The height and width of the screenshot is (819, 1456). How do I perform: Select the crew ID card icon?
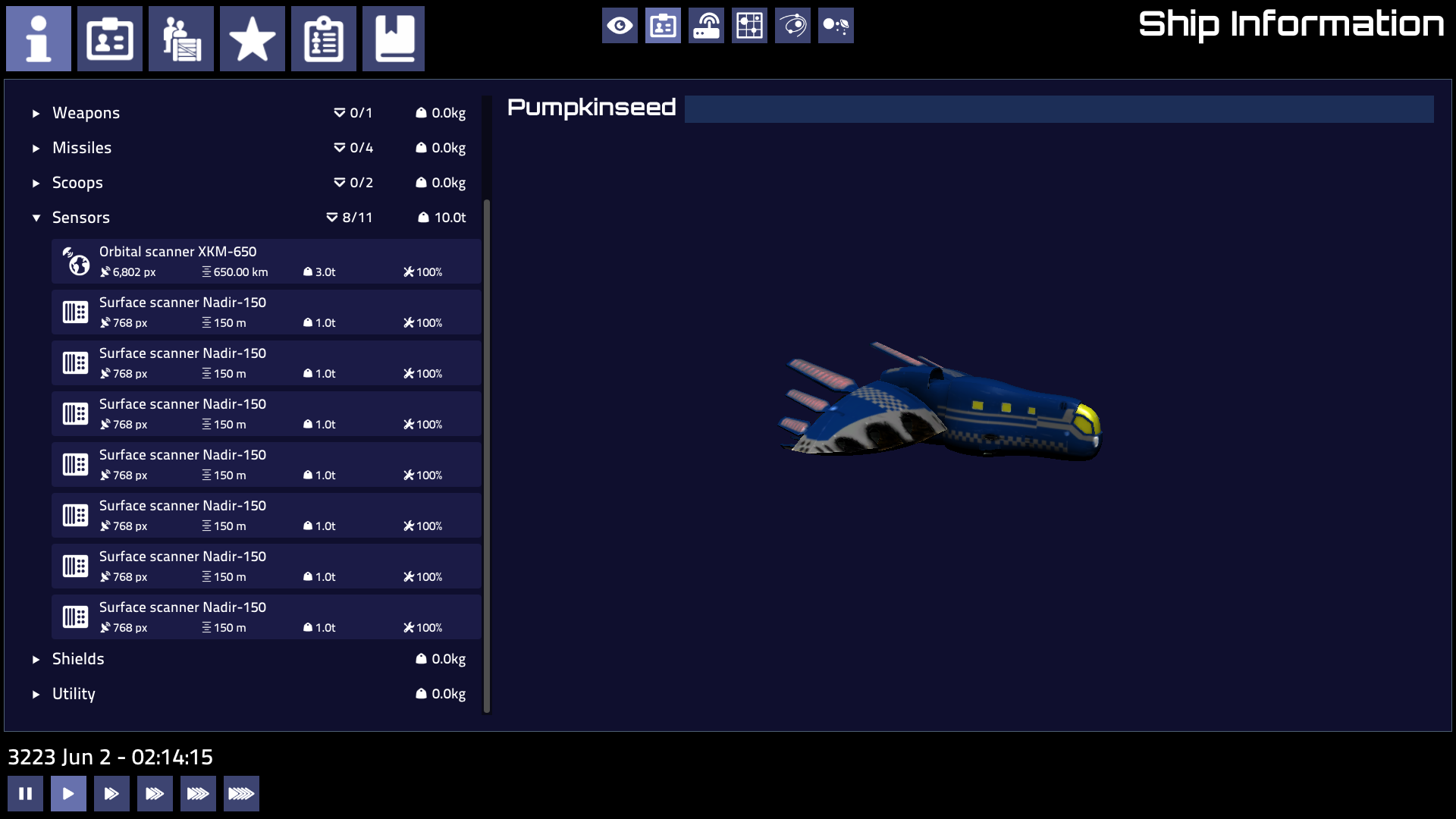110,39
